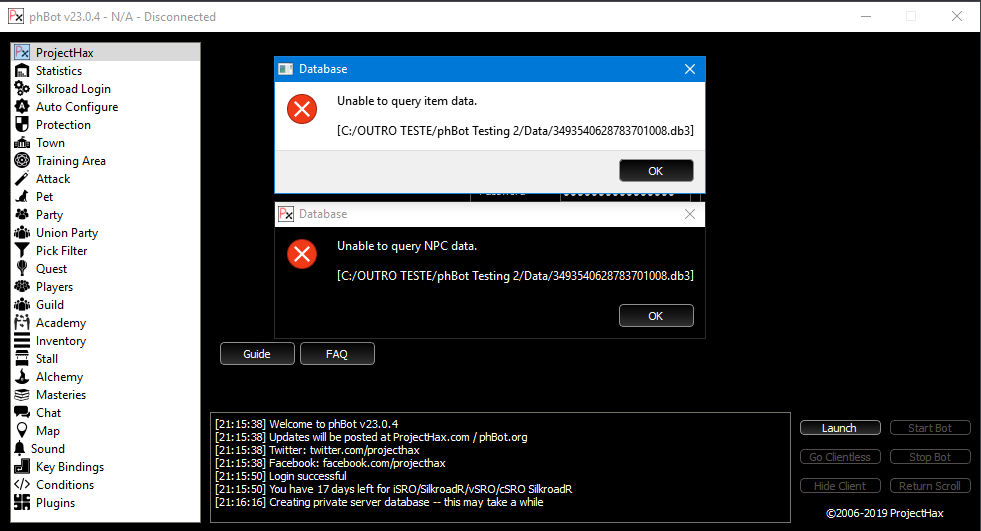
Task: Click the Launch button
Action: click(839, 428)
